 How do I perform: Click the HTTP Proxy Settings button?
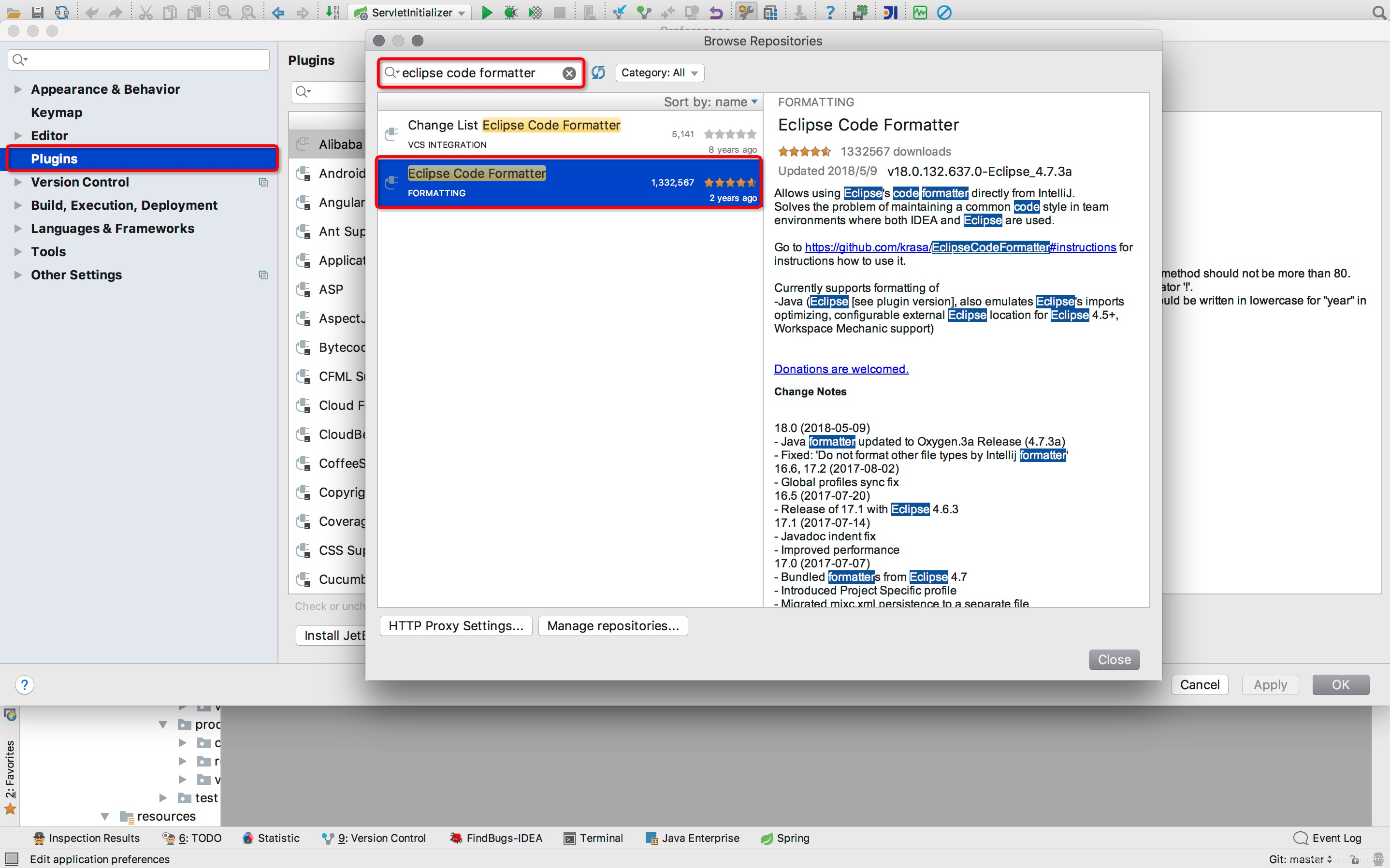[456, 626]
